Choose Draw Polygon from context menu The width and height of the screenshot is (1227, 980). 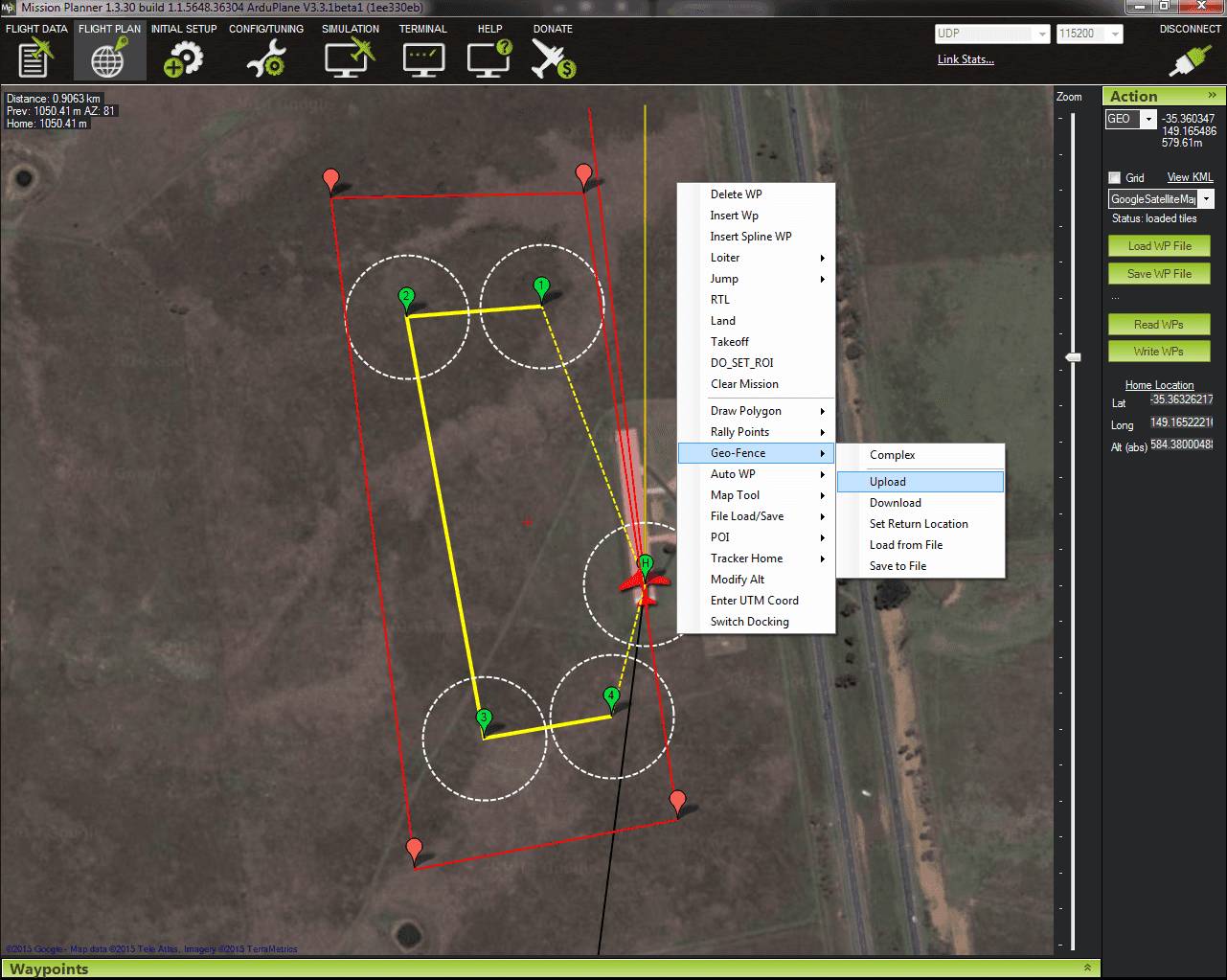[x=746, y=411]
